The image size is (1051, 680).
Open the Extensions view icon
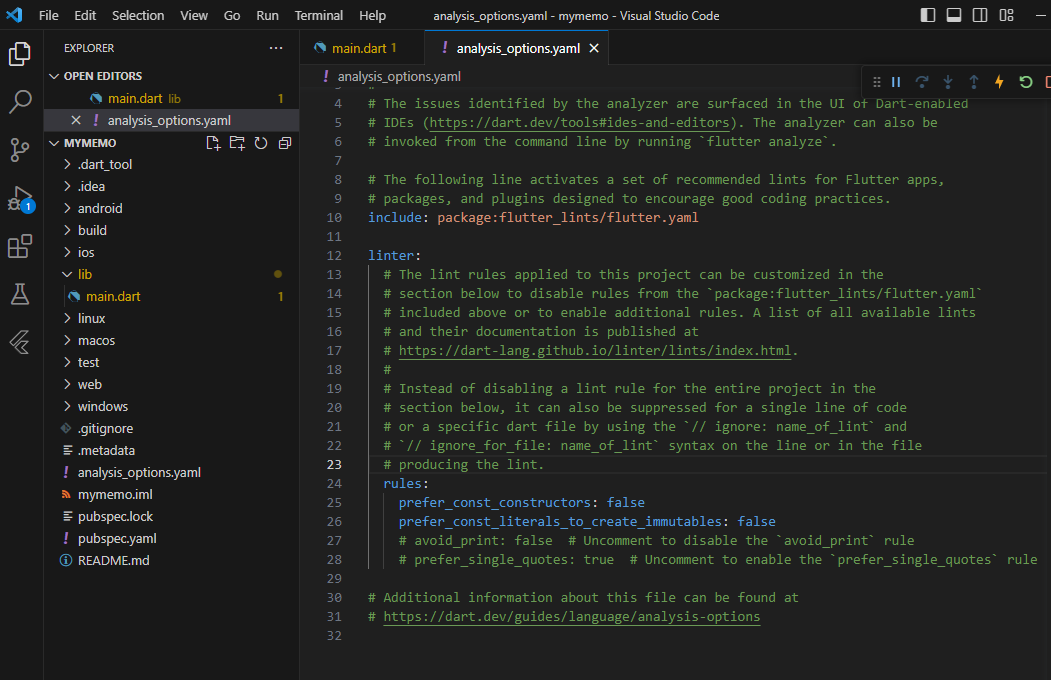click(19, 247)
